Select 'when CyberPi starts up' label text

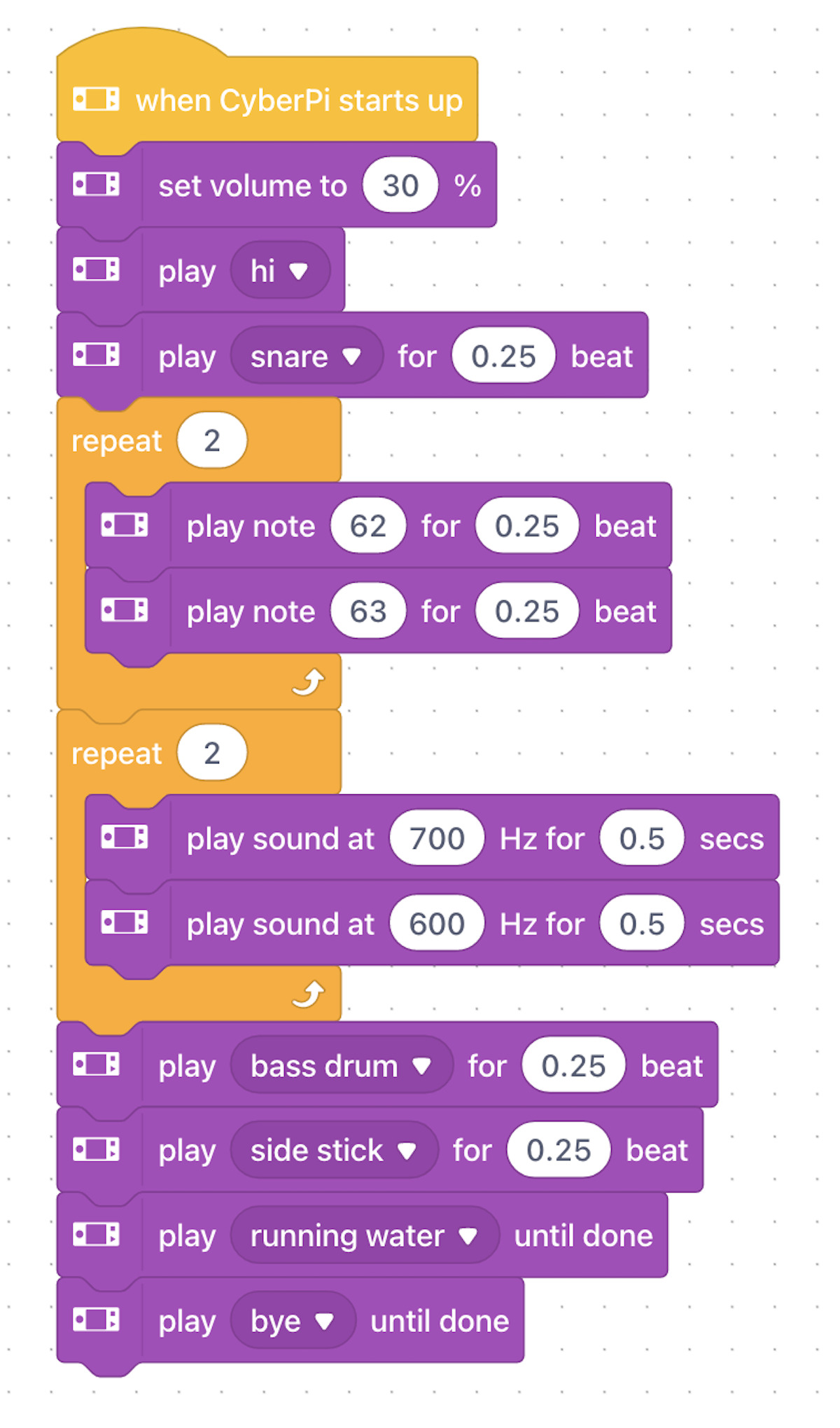pyautogui.click(x=299, y=101)
